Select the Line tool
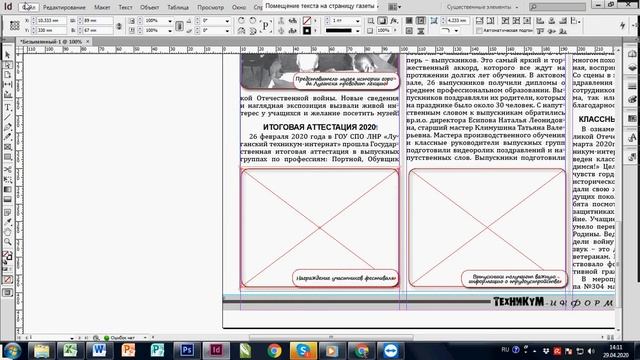The width and height of the screenshot is (640, 360). click(8, 118)
